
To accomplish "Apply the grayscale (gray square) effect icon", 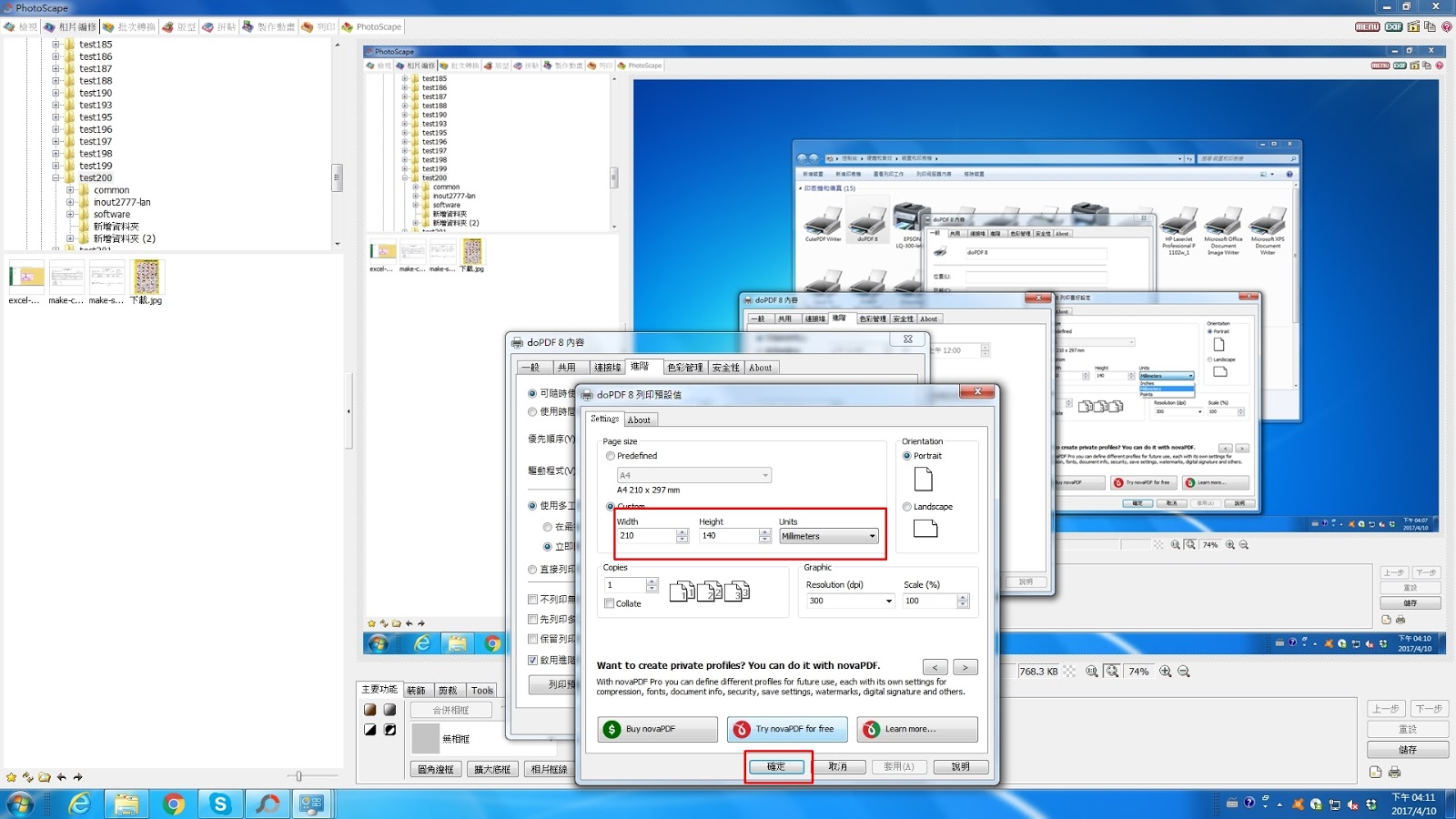I will pyautogui.click(x=389, y=710).
